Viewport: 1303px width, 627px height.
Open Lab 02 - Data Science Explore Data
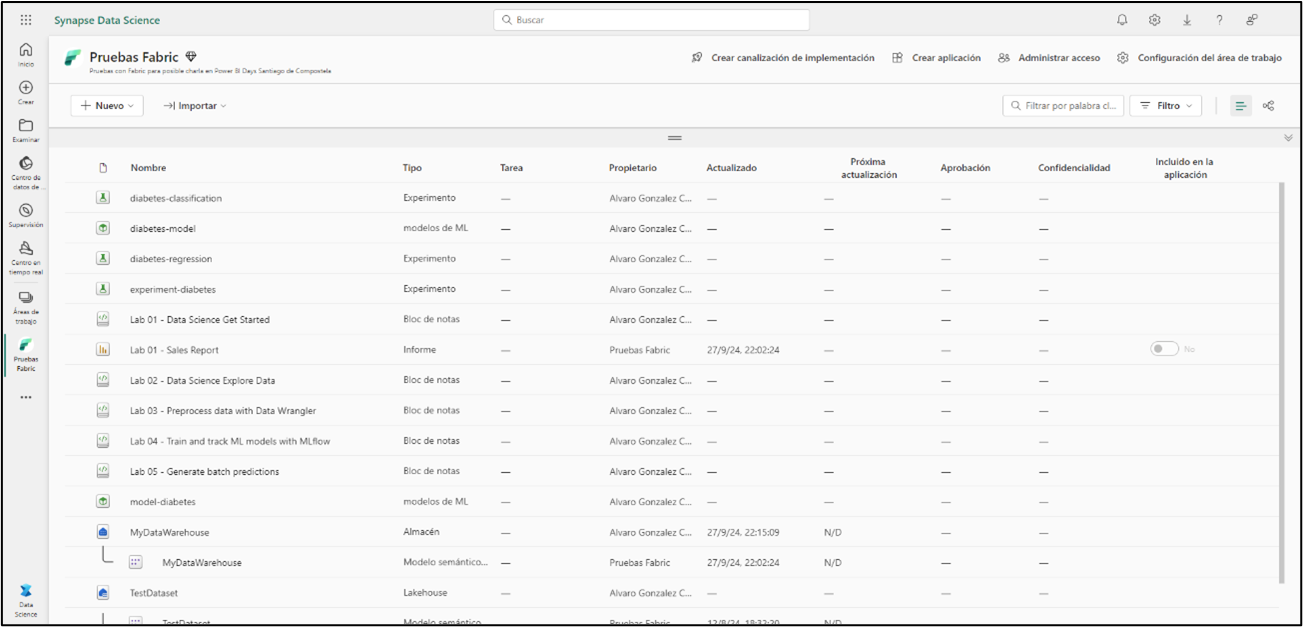point(202,381)
